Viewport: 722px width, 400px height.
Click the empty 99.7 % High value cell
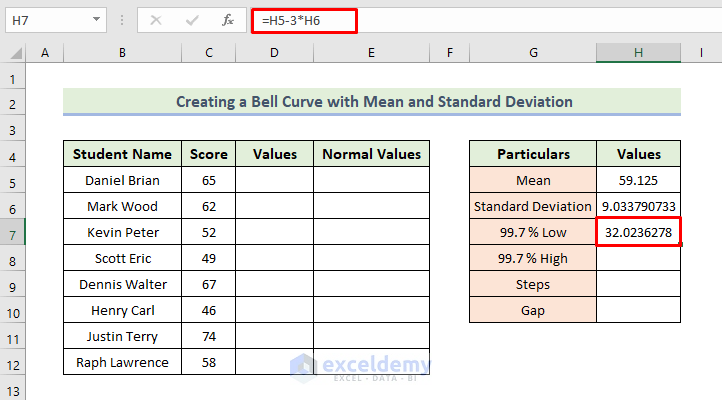click(639, 258)
